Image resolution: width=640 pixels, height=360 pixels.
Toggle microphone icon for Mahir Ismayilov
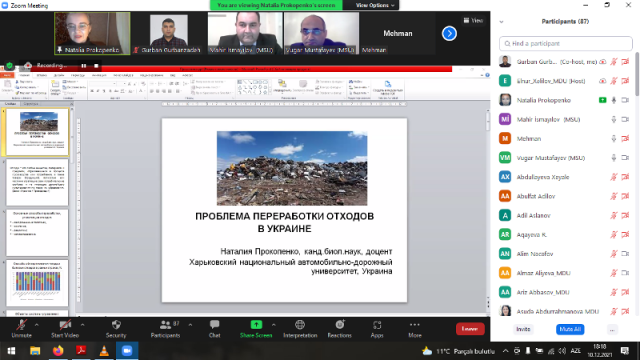pyautogui.click(x=614, y=119)
